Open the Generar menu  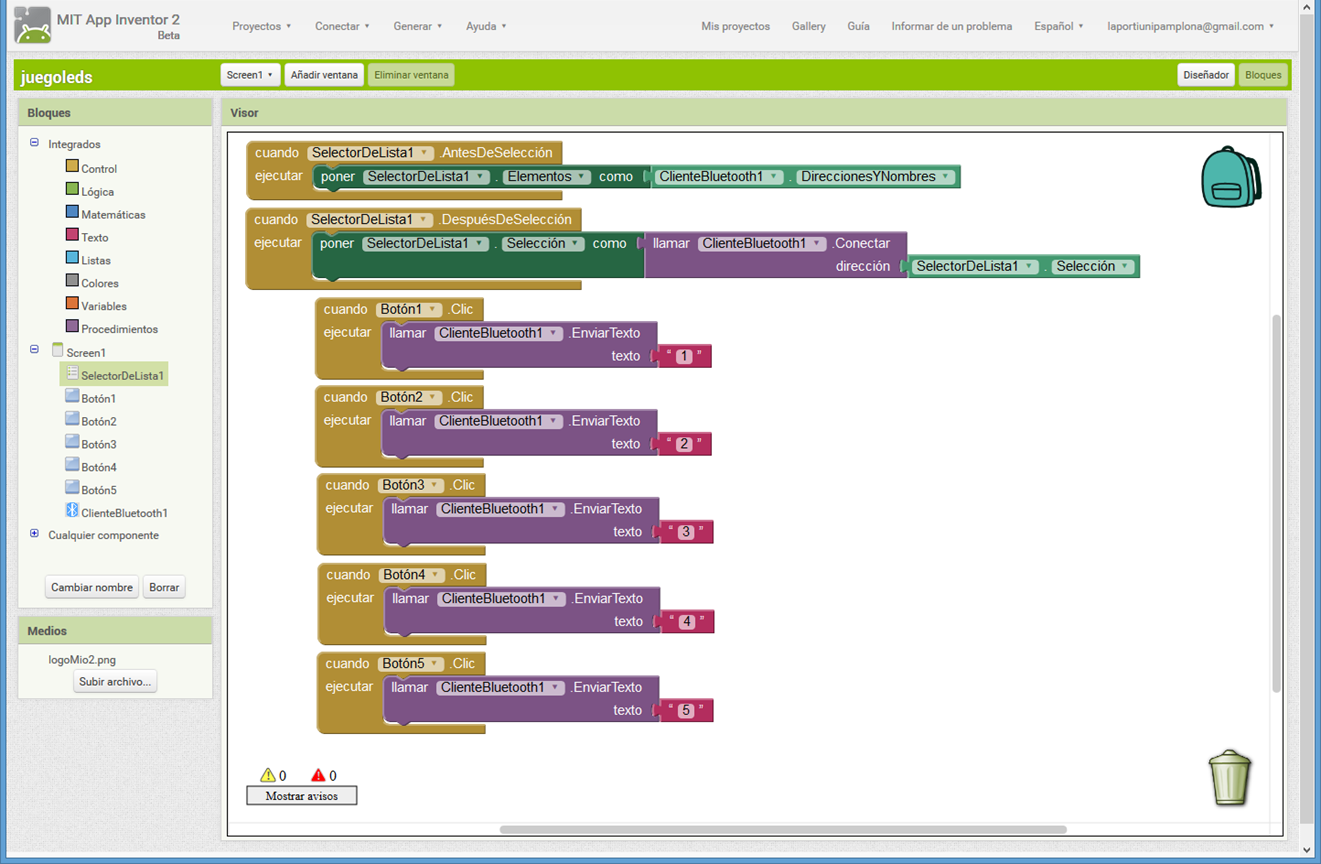click(x=417, y=26)
